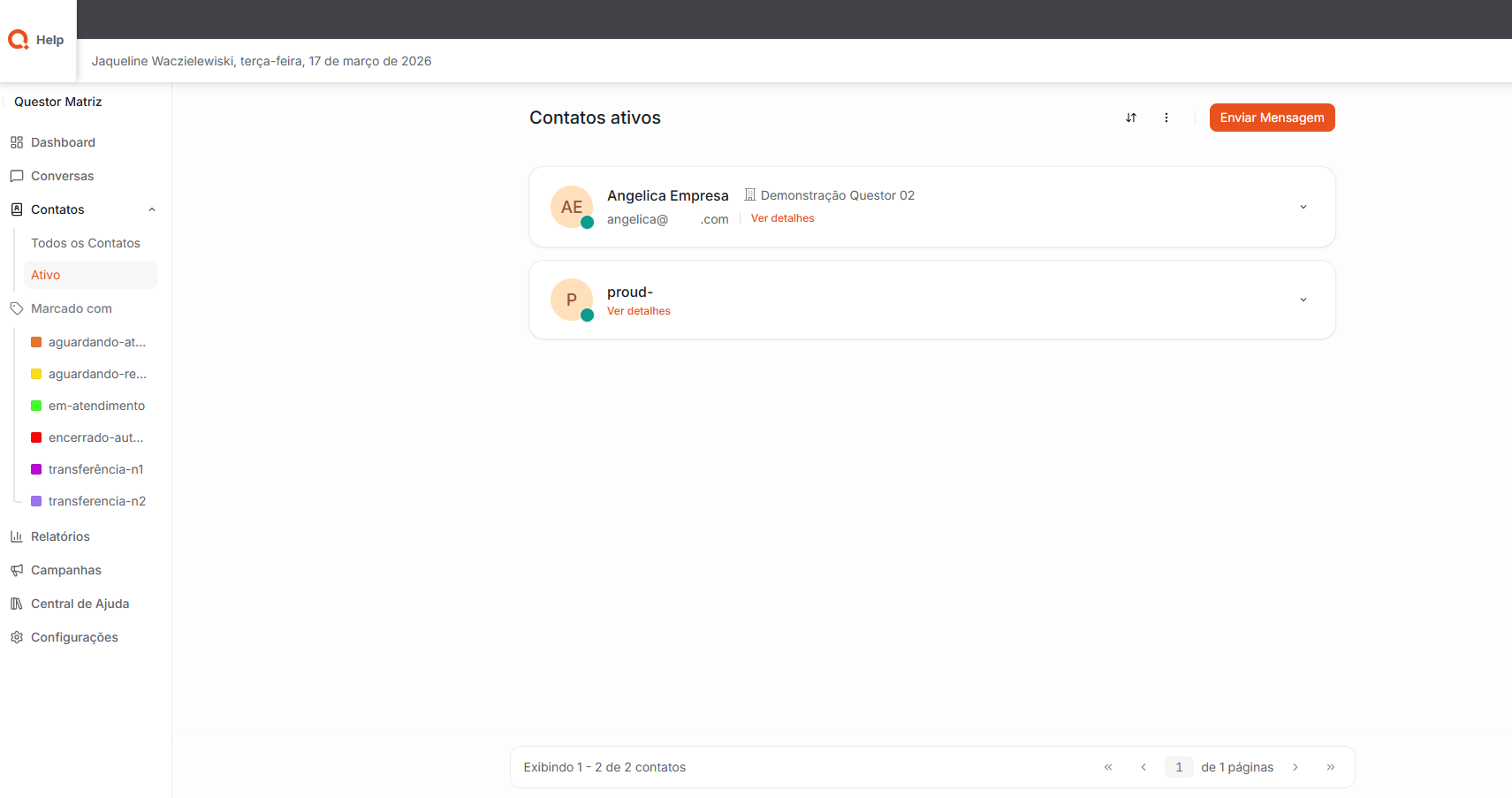Screen dimensions: 1512x798
Task: Expand the Angelica Empresa contact card
Action: point(1303,207)
